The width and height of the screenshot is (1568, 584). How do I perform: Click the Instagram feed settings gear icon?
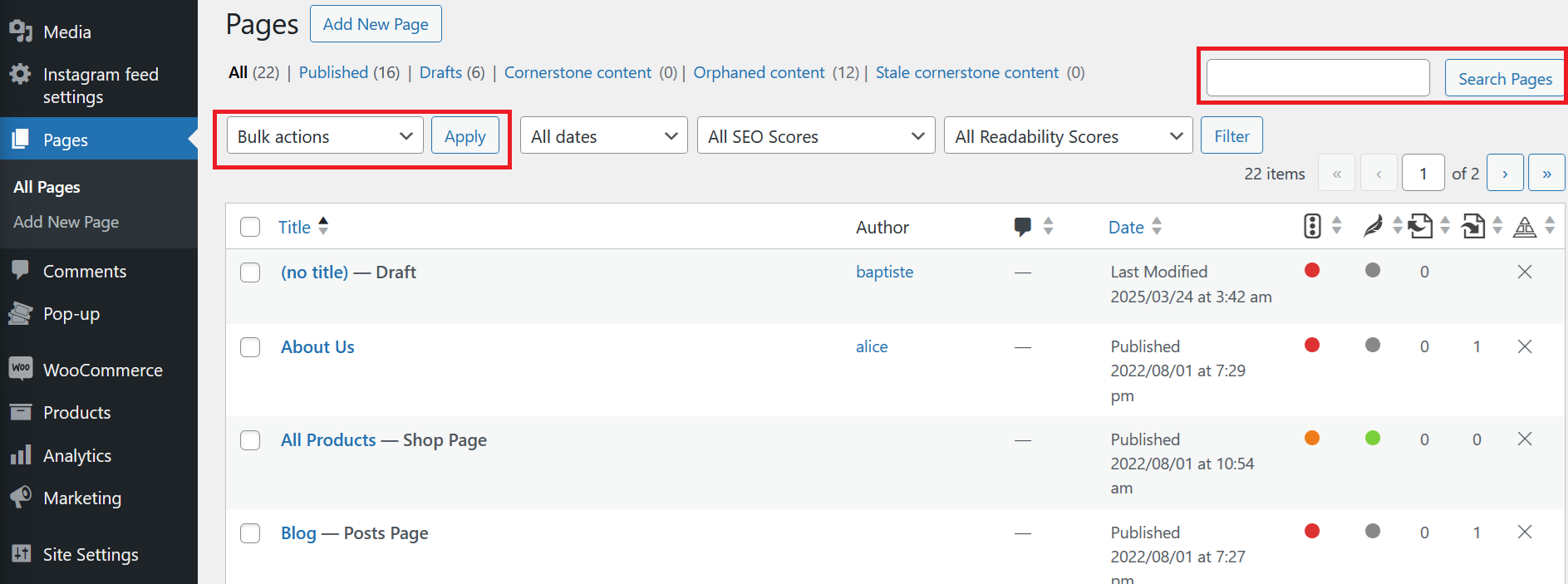pos(21,74)
